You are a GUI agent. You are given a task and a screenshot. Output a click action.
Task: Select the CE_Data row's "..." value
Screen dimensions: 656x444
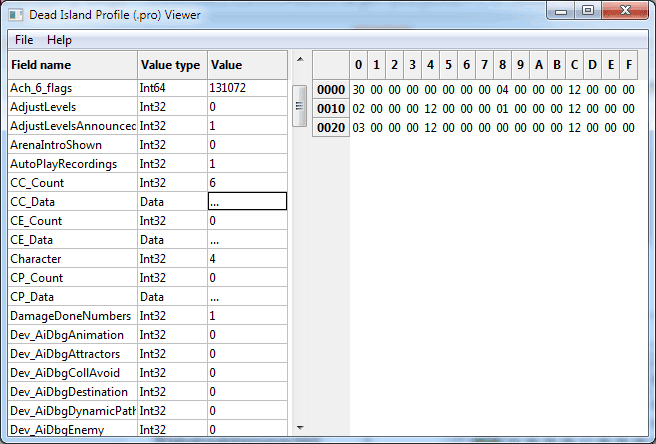point(246,239)
